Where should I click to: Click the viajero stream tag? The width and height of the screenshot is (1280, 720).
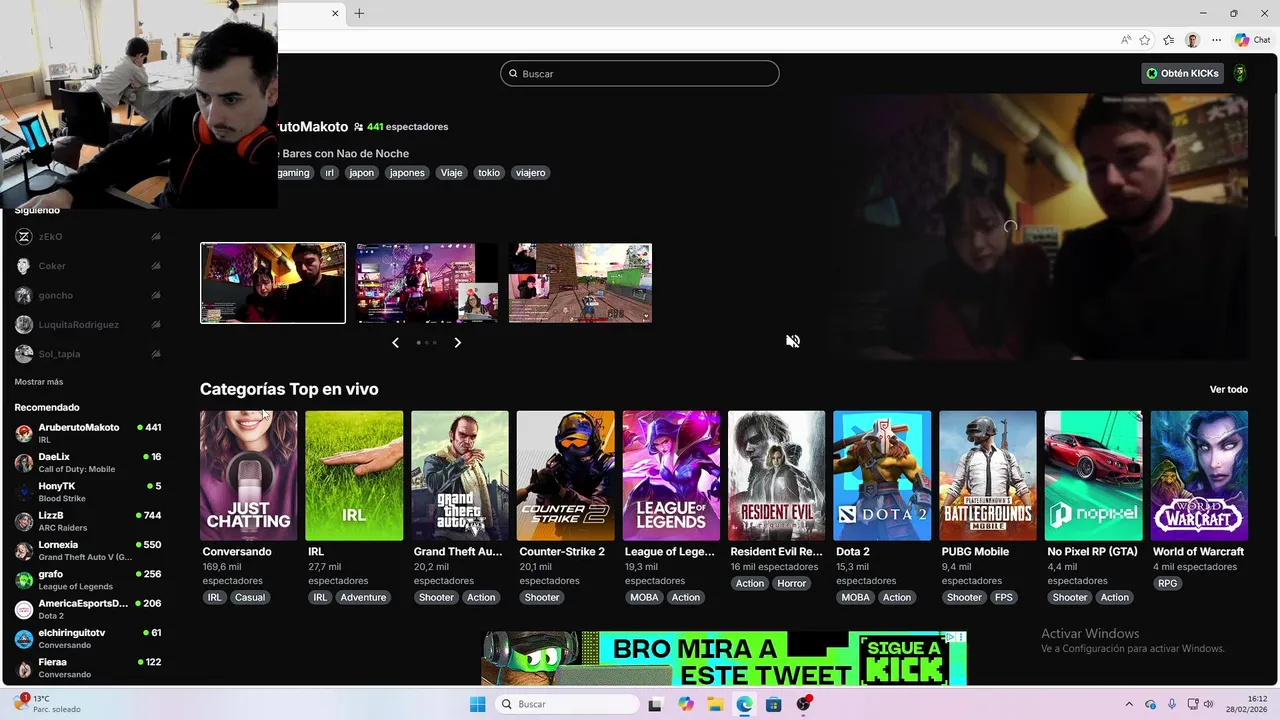point(531,173)
